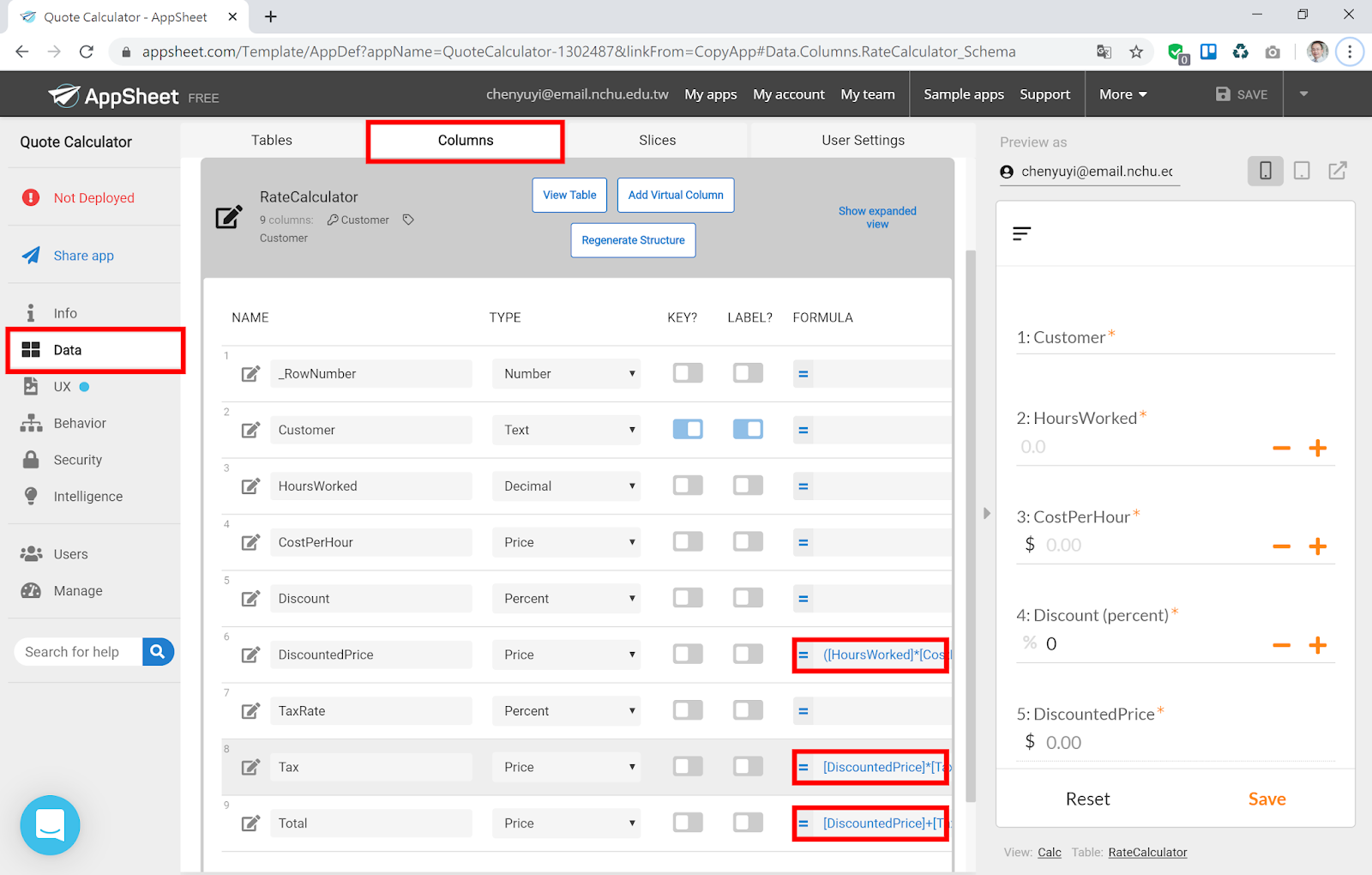1372x875 pixels.
Task: Click the help search magnifier button
Action: 158,652
